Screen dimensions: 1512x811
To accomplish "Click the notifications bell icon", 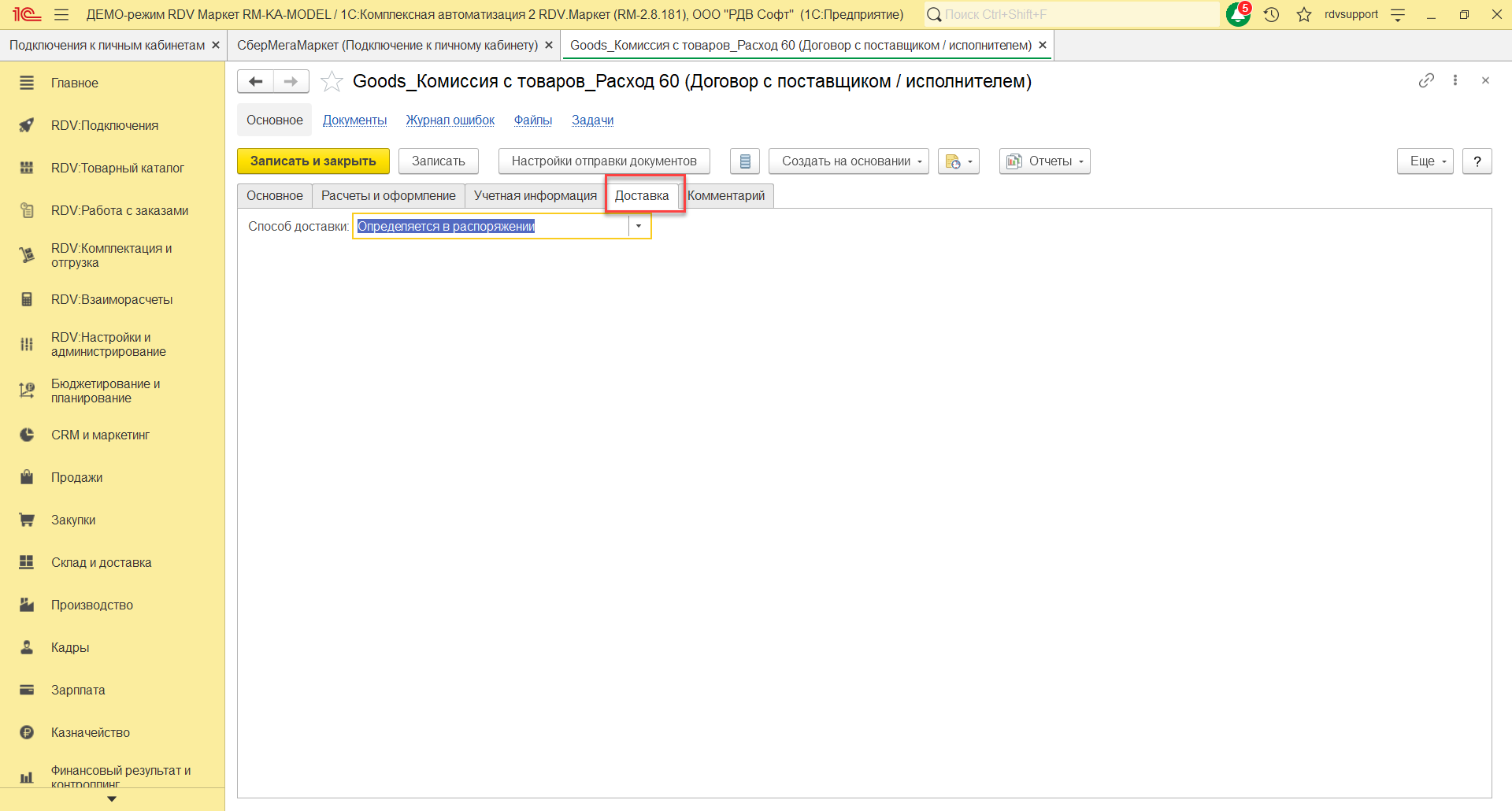I will pyautogui.click(x=1238, y=14).
